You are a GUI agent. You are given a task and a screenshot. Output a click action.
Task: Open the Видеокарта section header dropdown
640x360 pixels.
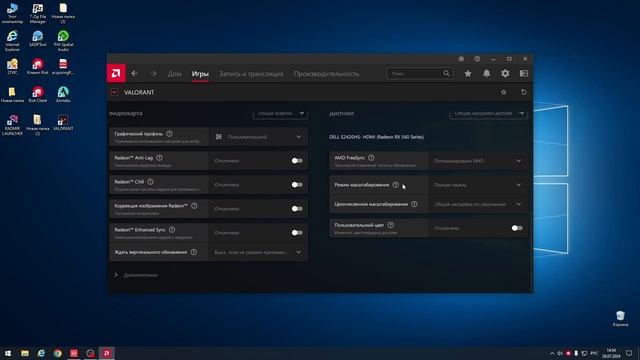click(x=280, y=114)
